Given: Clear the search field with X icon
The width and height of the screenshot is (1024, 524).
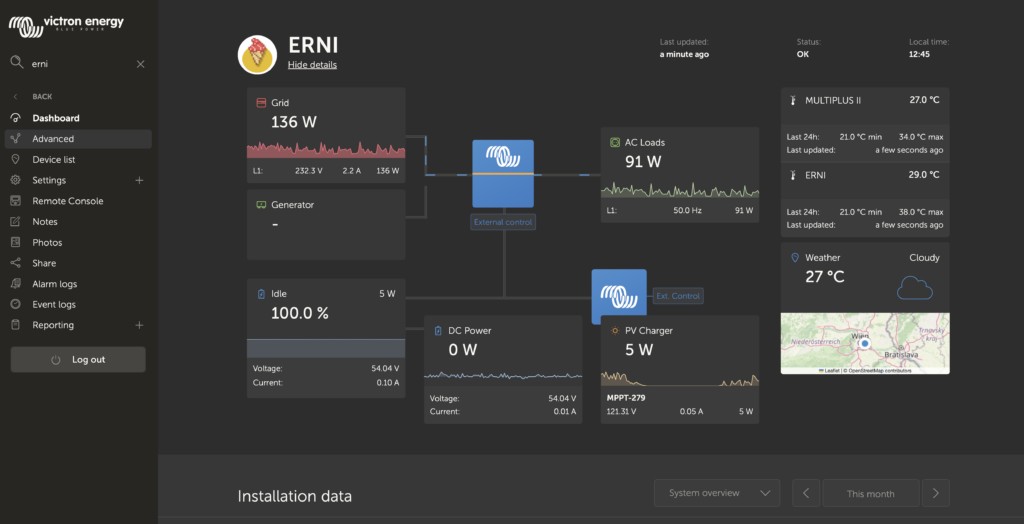Looking at the screenshot, I should [x=140, y=64].
